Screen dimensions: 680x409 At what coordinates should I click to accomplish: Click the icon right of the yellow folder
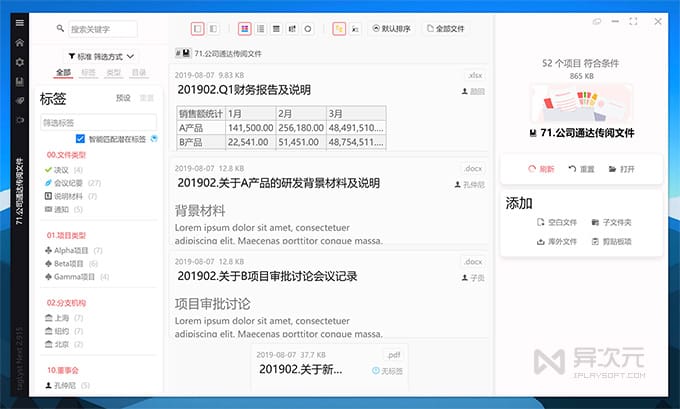pyautogui.click(x=355, y=29)
